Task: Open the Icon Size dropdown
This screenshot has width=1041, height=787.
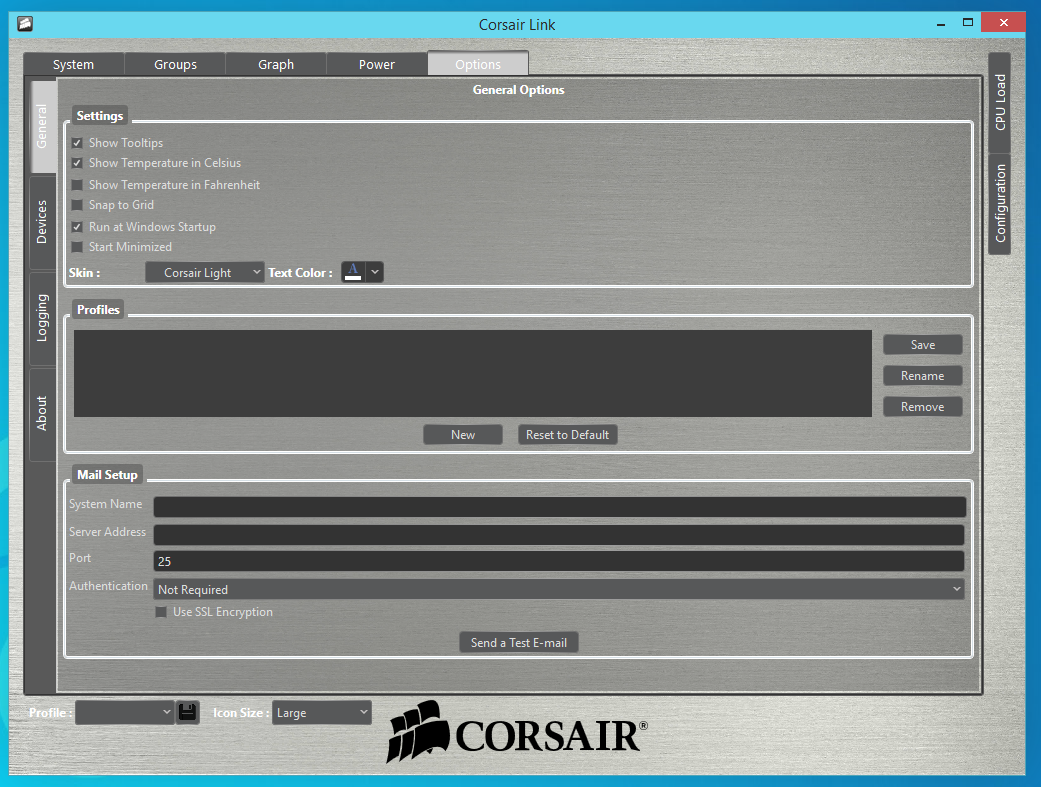Action: [321, 713]
